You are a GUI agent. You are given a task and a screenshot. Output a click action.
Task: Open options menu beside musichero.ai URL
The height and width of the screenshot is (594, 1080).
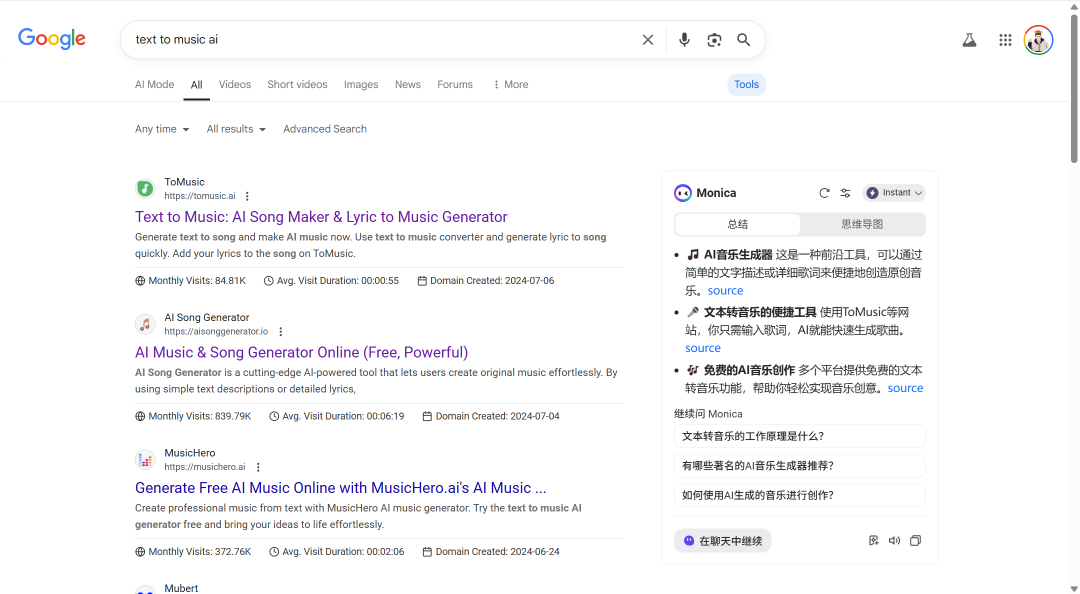(258, 467)
